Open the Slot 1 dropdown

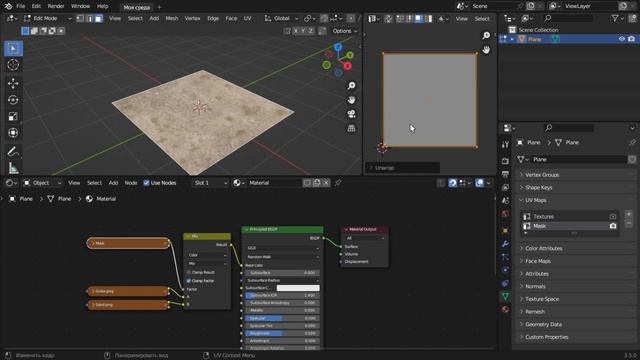coord(210,183)
